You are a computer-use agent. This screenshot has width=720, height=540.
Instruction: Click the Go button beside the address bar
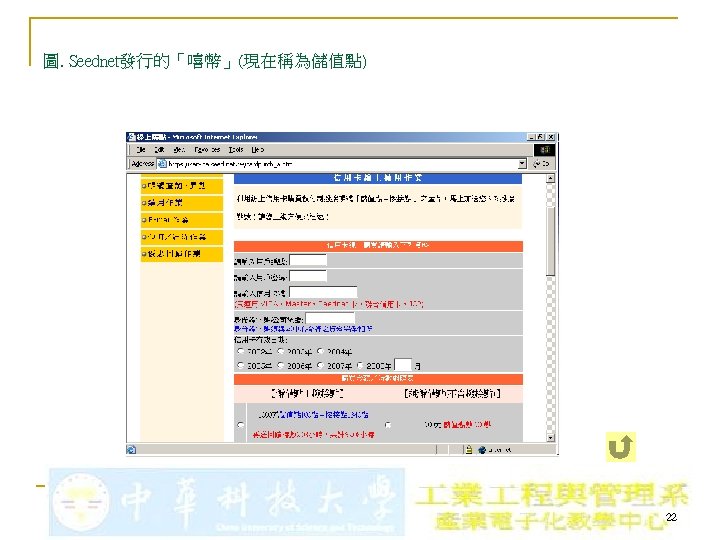point(541,163)
